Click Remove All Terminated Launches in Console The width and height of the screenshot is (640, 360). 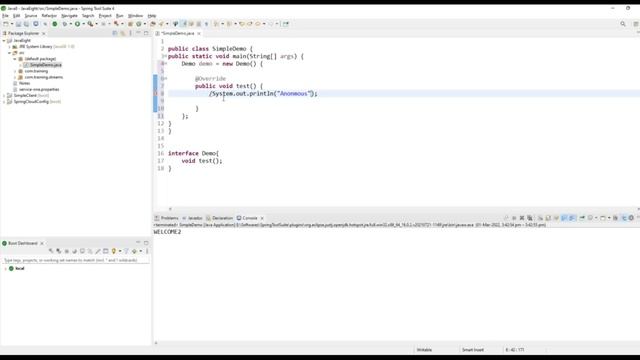(x=530, y=218)
